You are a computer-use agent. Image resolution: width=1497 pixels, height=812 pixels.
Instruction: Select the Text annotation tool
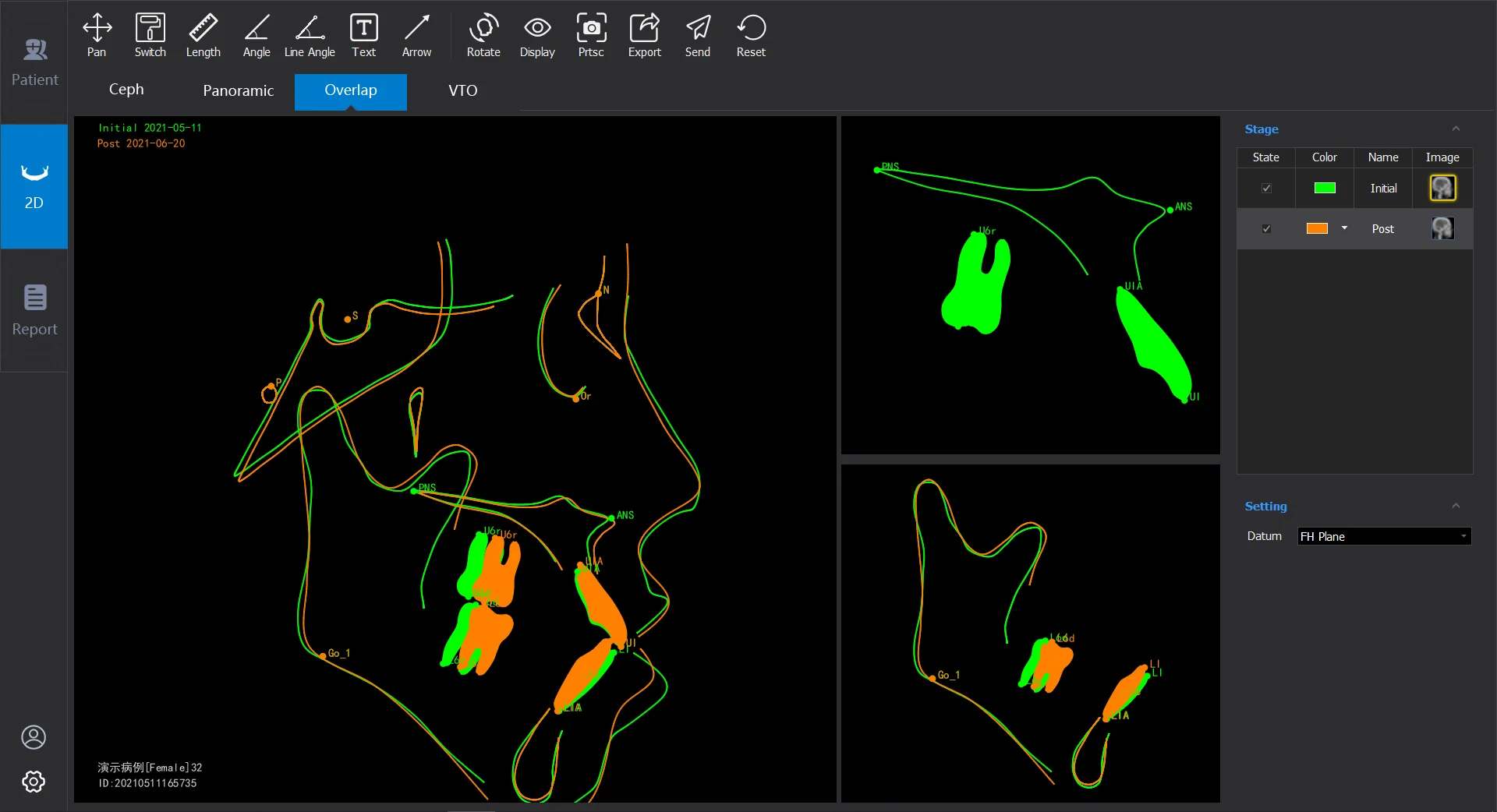(363, 36)
